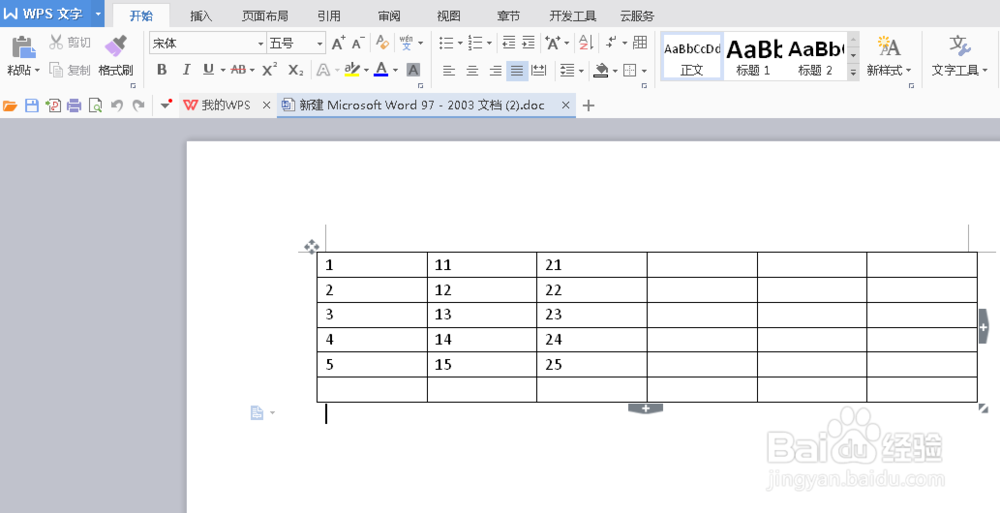Open bullet list style dropdown arrow
The image size is (1000, 513).
click(x=460, y=43)
